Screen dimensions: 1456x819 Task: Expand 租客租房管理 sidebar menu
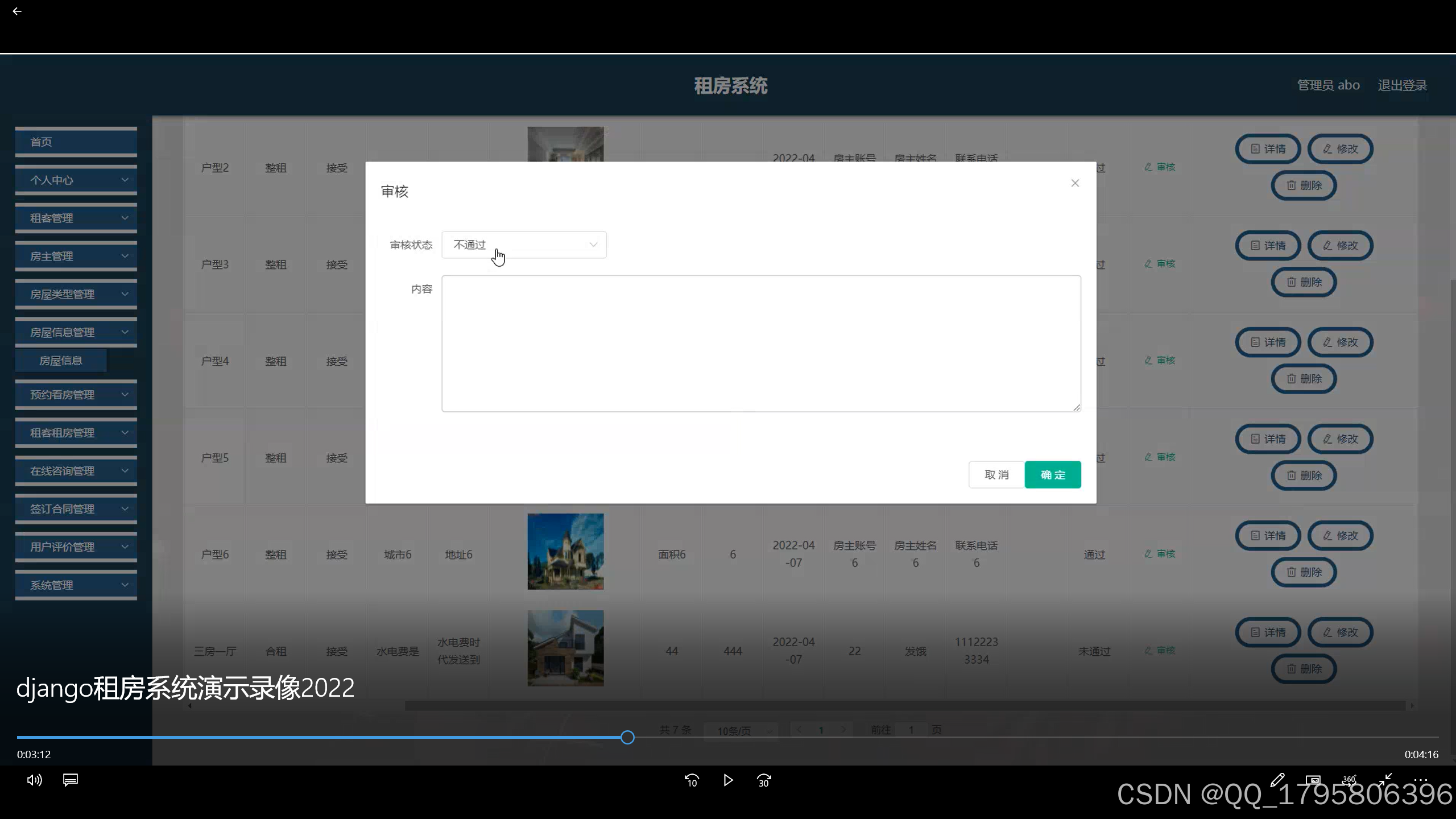click(76, 433)
